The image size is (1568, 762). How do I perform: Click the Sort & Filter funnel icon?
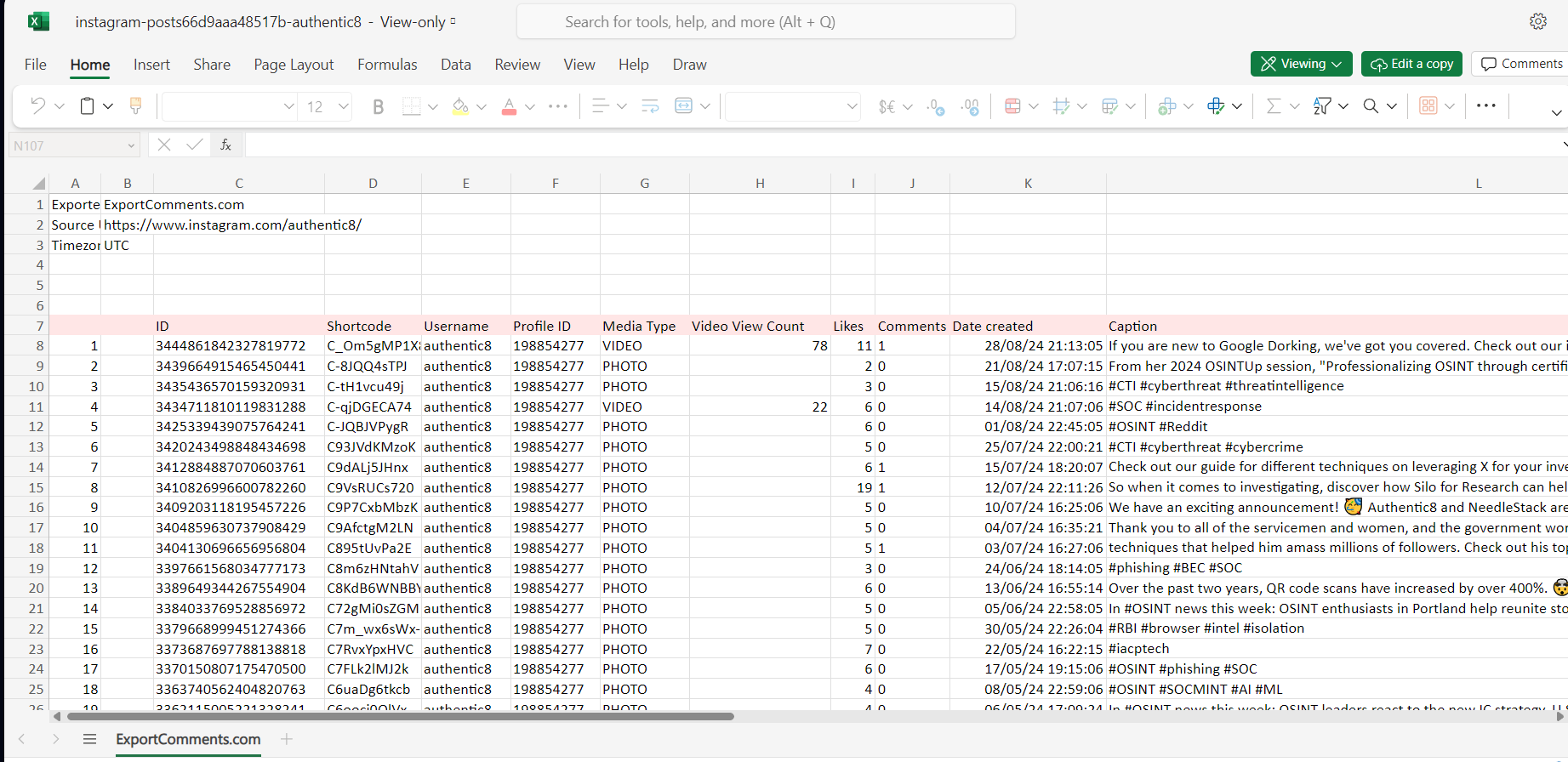(1322, 105)
